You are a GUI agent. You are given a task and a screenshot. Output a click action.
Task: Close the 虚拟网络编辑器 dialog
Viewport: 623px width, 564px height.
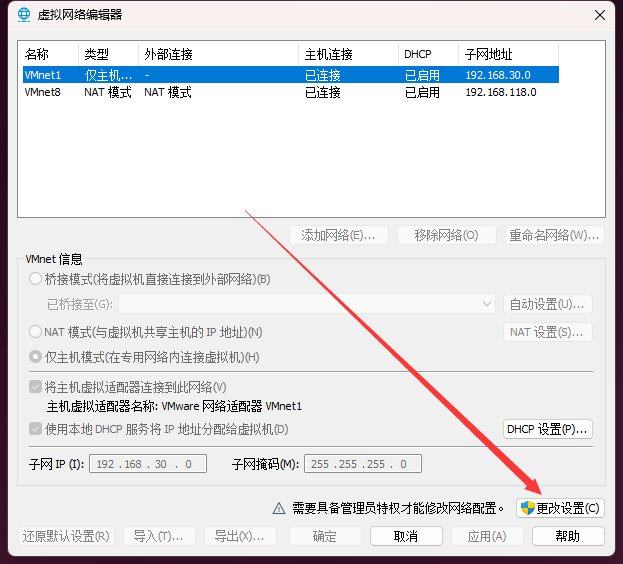pyautogui.click(x=600, y=15)
